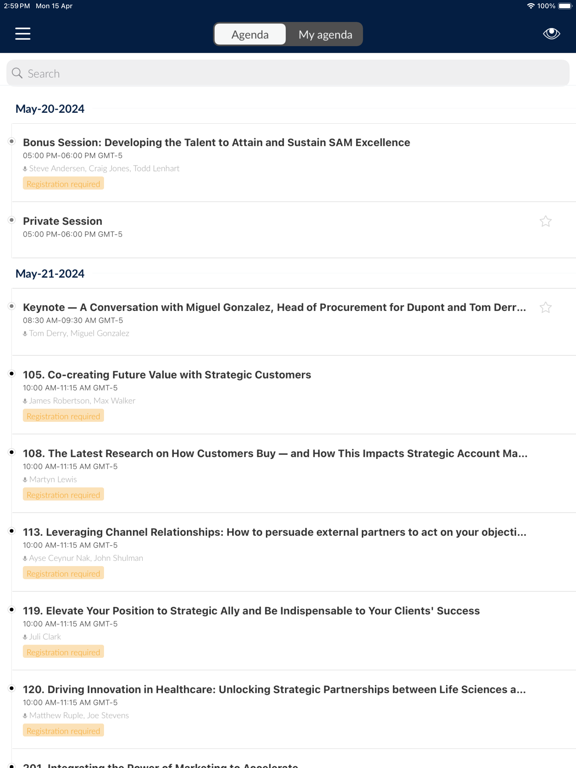Click the bullet marker beside Private Session
Screen dimensions: 576x768
pyautogui.click(x=12, y=220)
